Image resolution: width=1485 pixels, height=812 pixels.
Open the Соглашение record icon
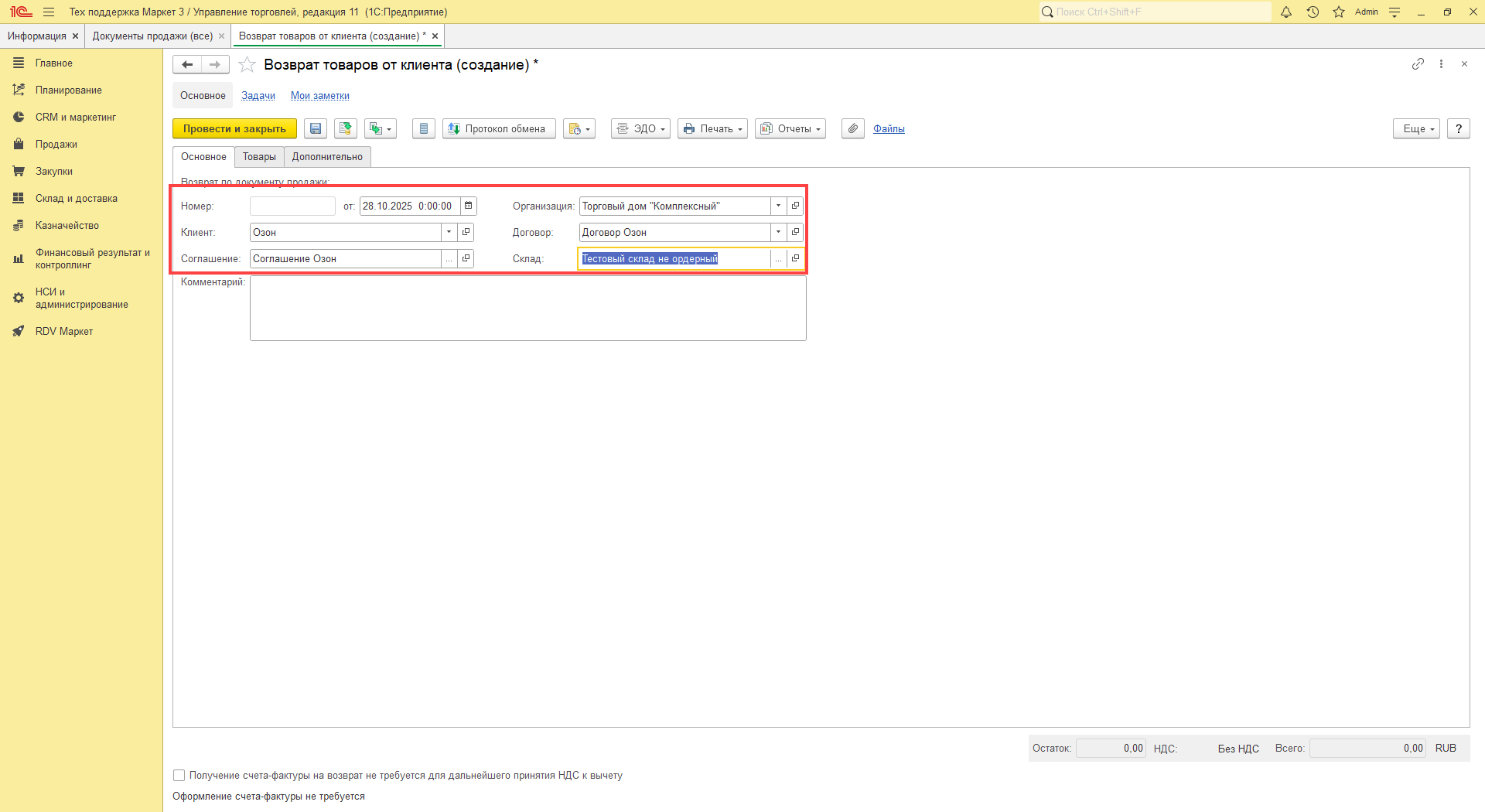click(466, 259)
